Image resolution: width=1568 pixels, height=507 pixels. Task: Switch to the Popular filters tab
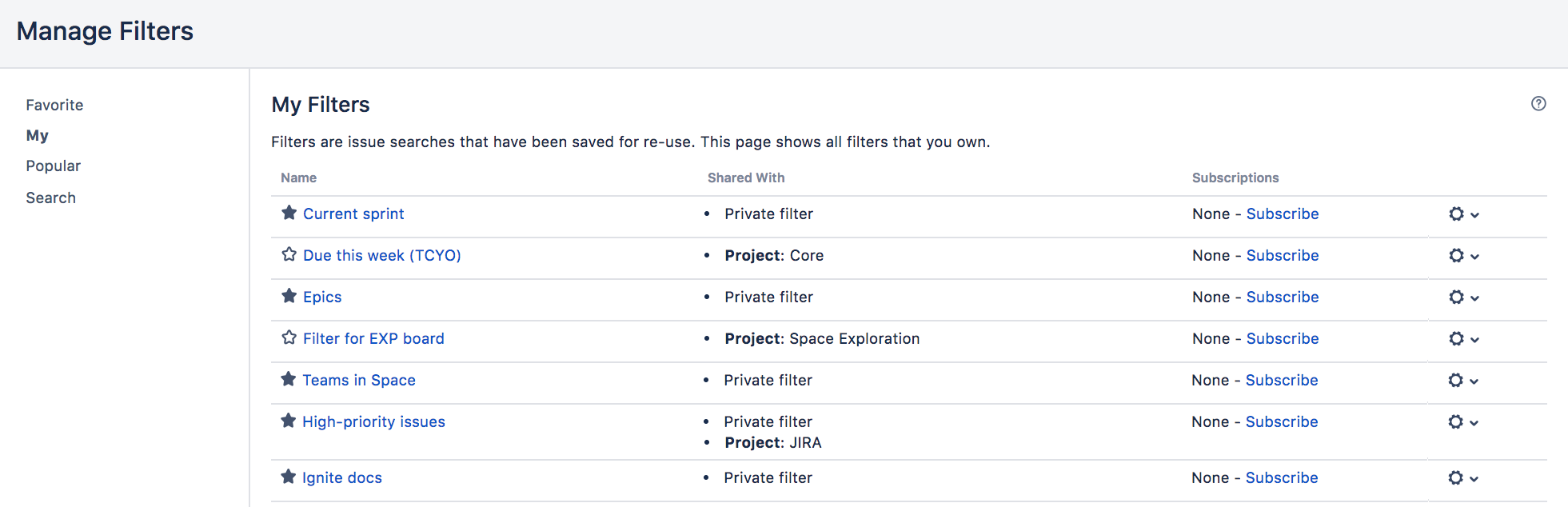pyautogui.click(x=53, y=166)
